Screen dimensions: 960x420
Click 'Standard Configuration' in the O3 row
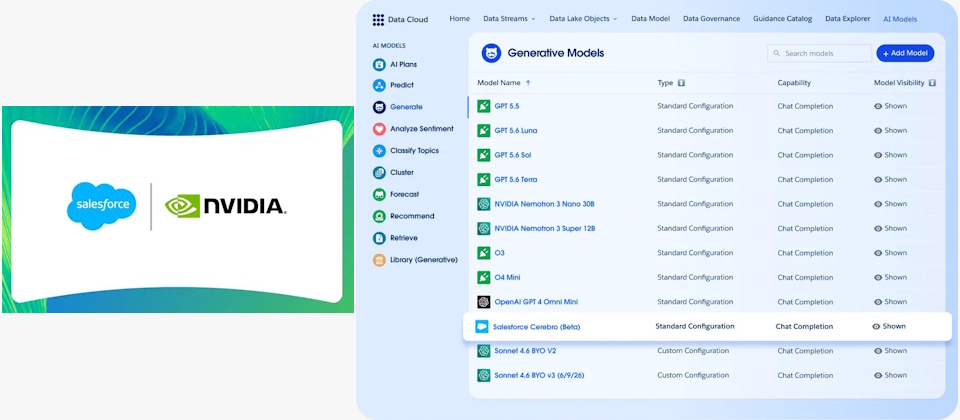tap(695, 253)
